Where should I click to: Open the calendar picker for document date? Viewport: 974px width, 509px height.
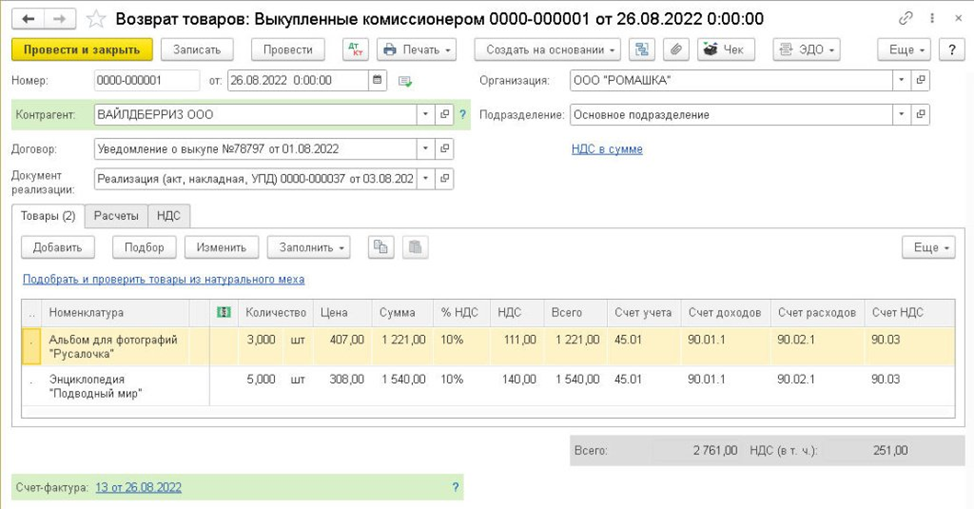(x=377, y=81)
